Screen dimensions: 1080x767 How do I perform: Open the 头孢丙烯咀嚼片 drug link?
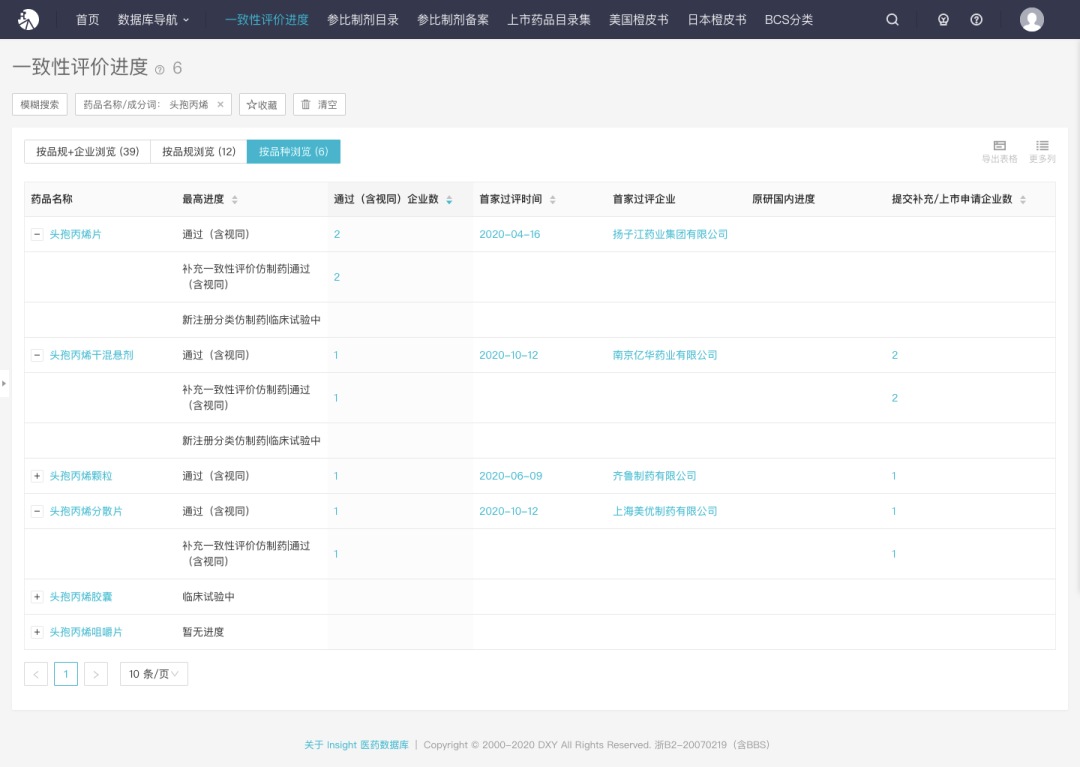click(x=86, y=632)
